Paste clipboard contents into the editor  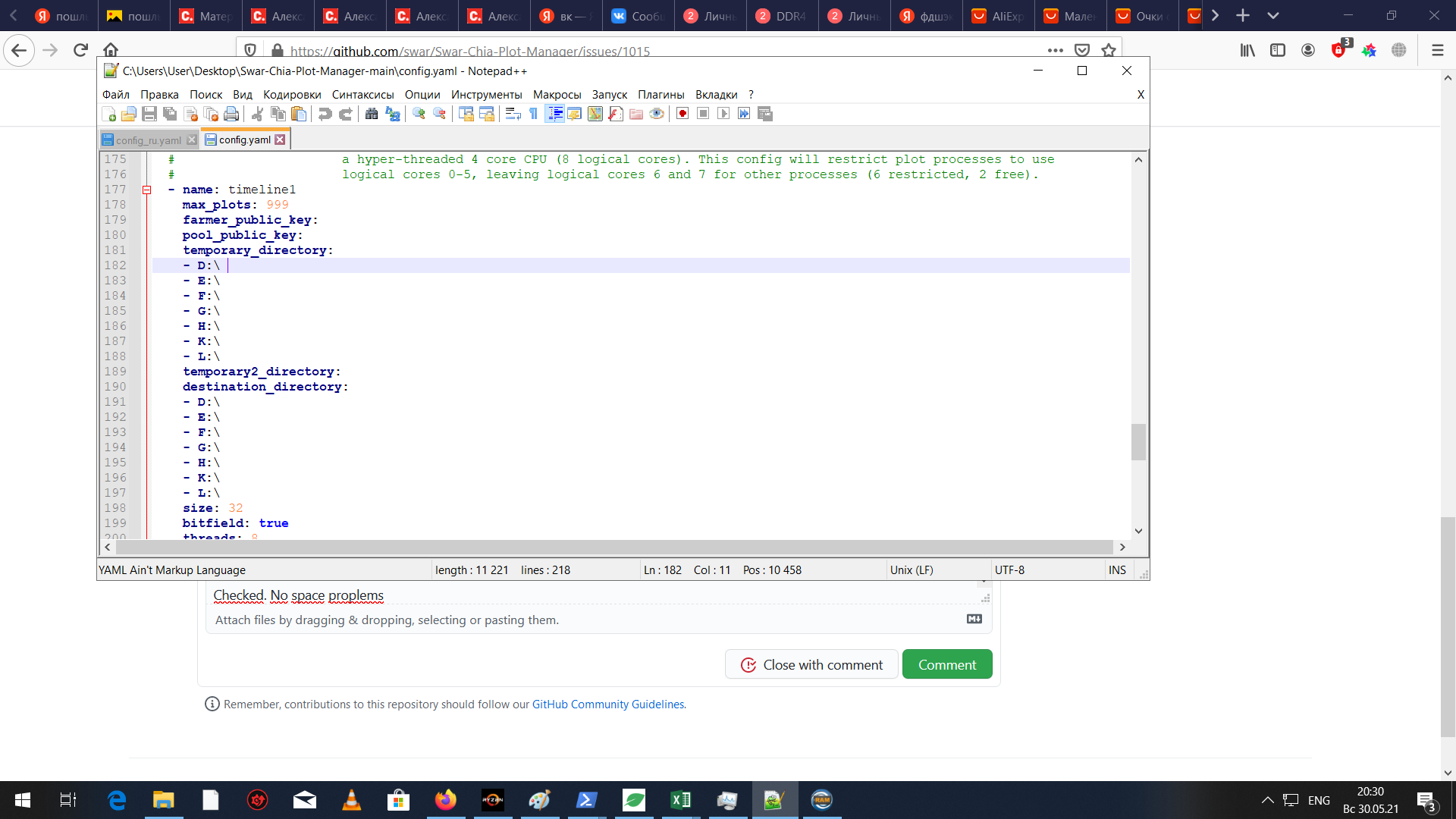[x=299, y=114]
